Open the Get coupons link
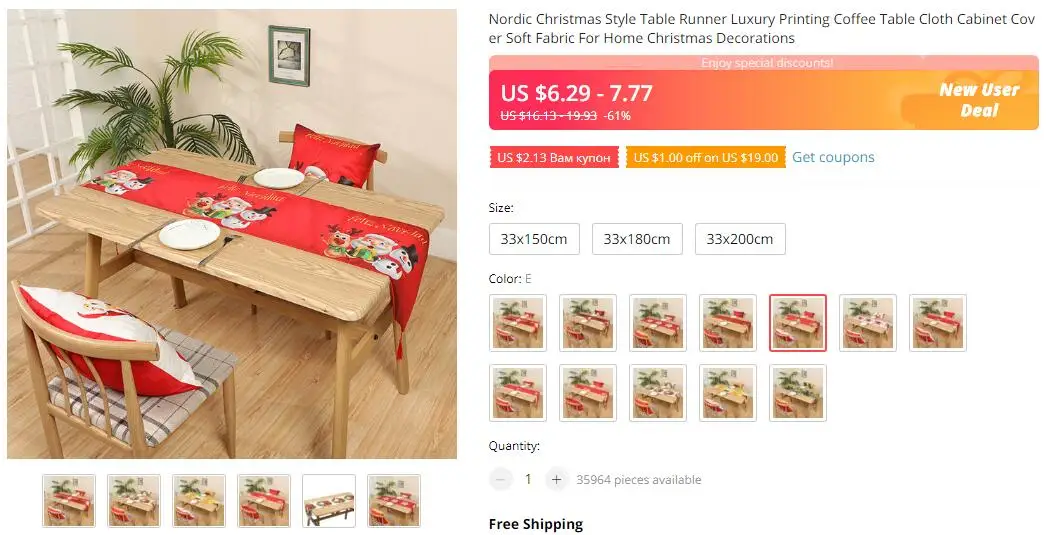Screen dimensions: 1046x535 [x=833, y=157]
